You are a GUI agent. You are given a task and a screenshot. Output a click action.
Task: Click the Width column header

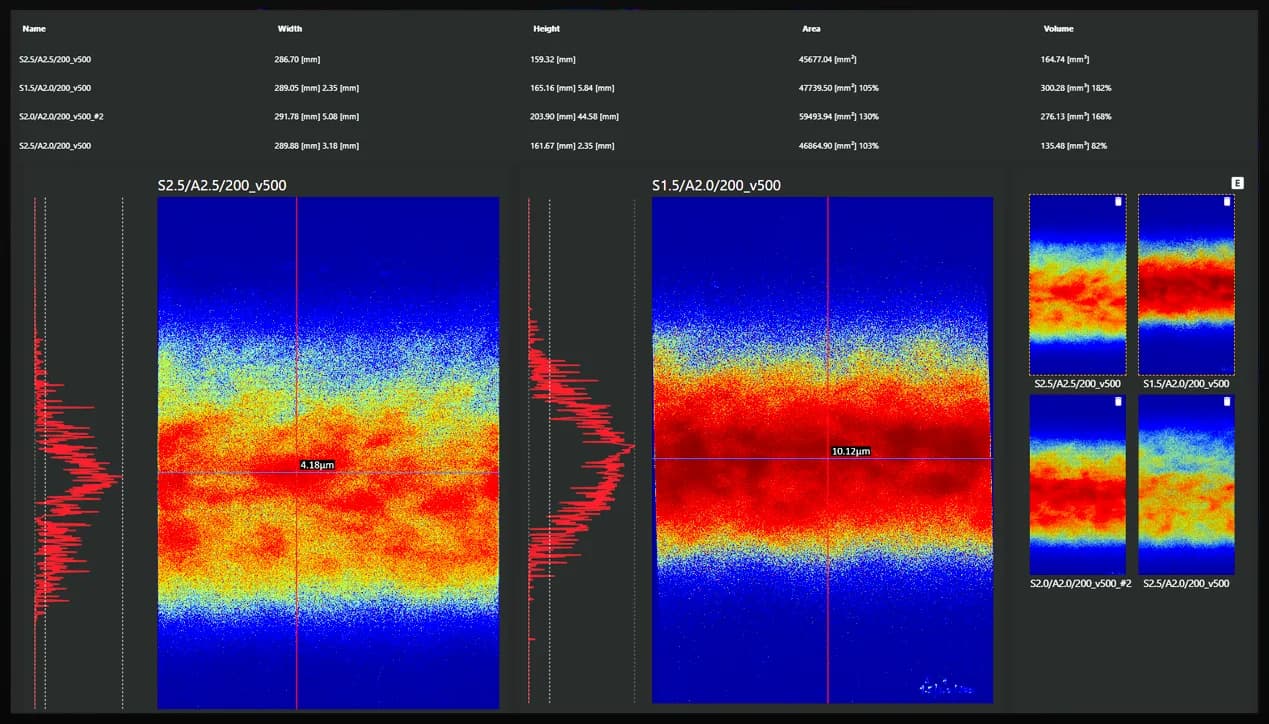(x=288, y=29)
